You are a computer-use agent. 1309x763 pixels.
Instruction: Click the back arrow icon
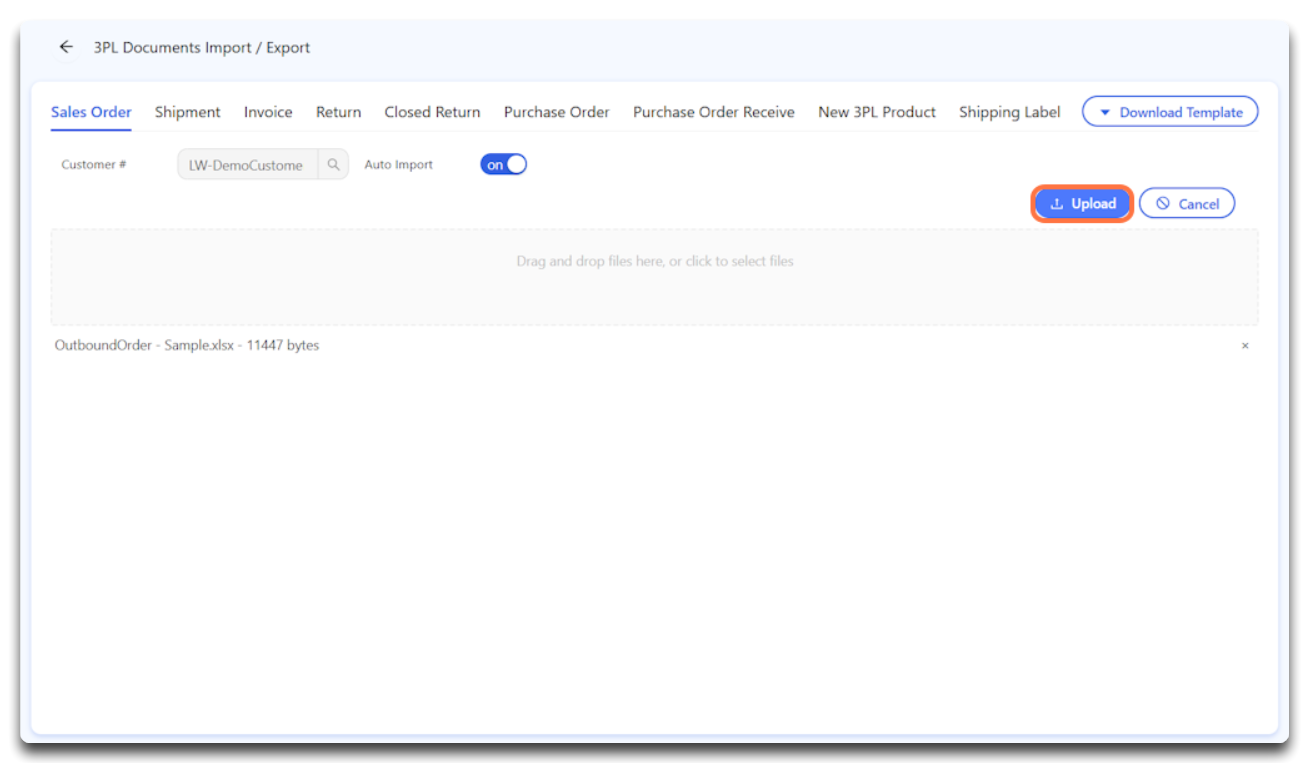(x=66, y=47)
